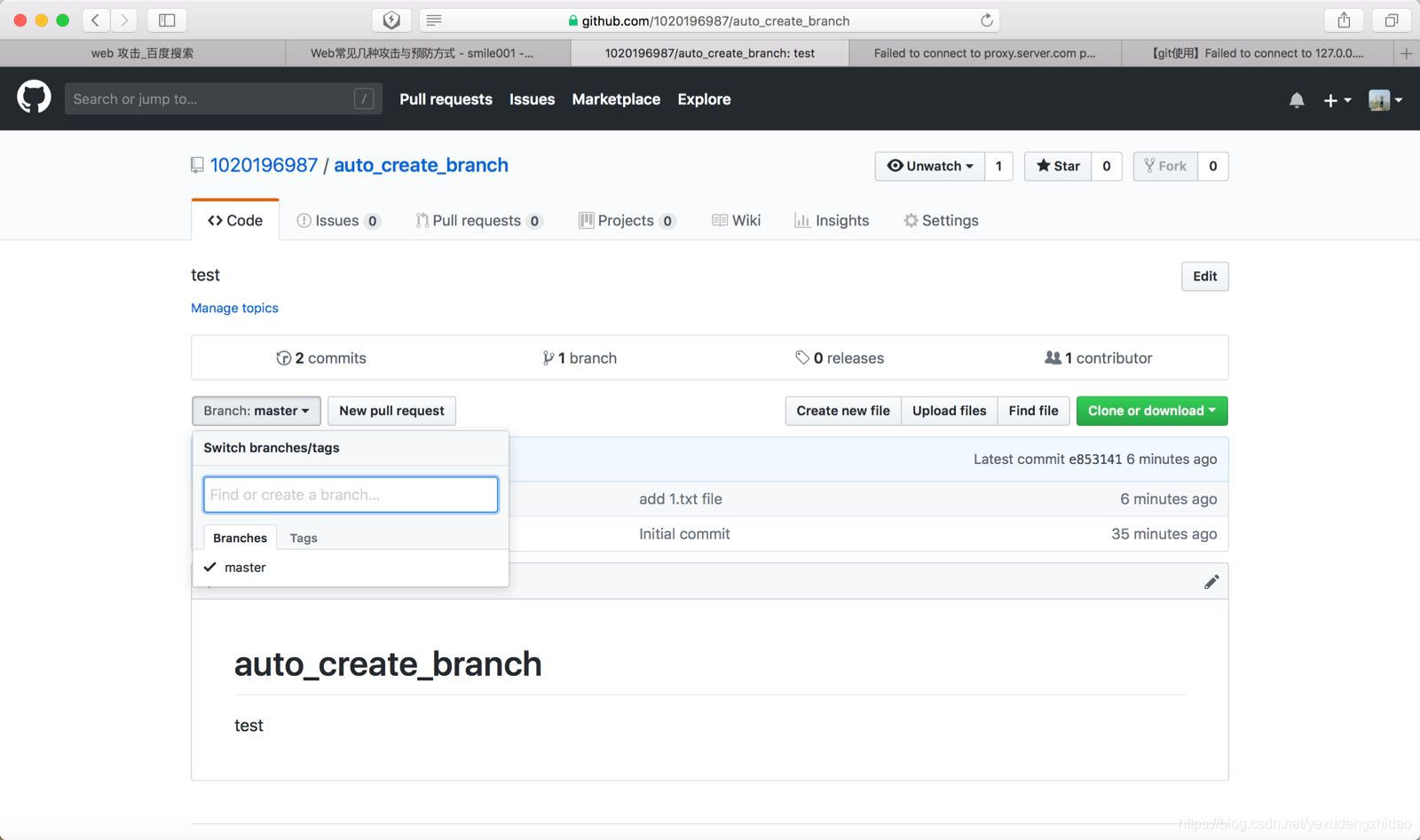Open the auto_create_branch repository link
This screenshot has height=840, width=1420.
click(x=421, y=165)
